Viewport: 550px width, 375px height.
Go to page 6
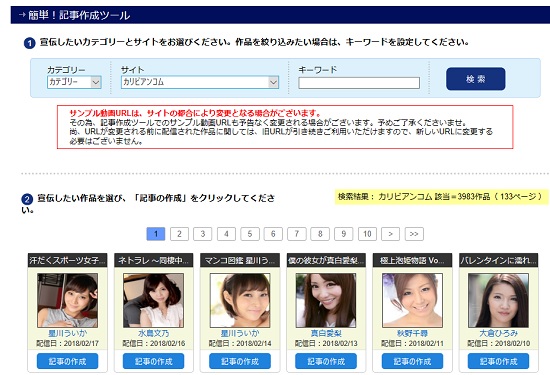point(273,234)
